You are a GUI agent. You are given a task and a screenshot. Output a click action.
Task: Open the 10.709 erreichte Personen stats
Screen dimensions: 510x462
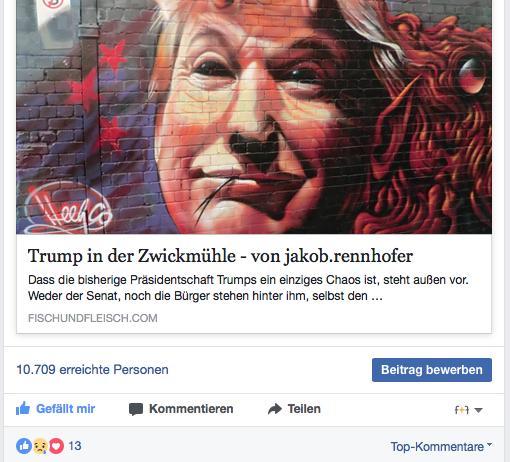(x=92, y=370)
